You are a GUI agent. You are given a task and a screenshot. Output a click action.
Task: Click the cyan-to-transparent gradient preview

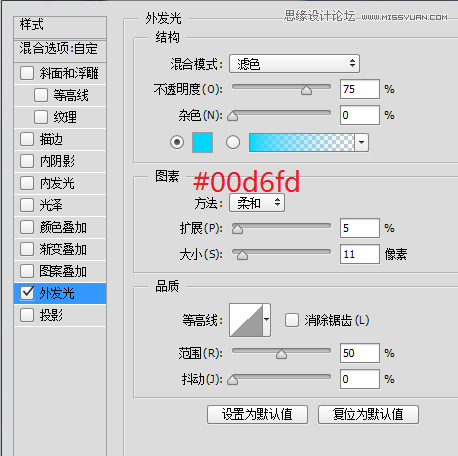302,143
